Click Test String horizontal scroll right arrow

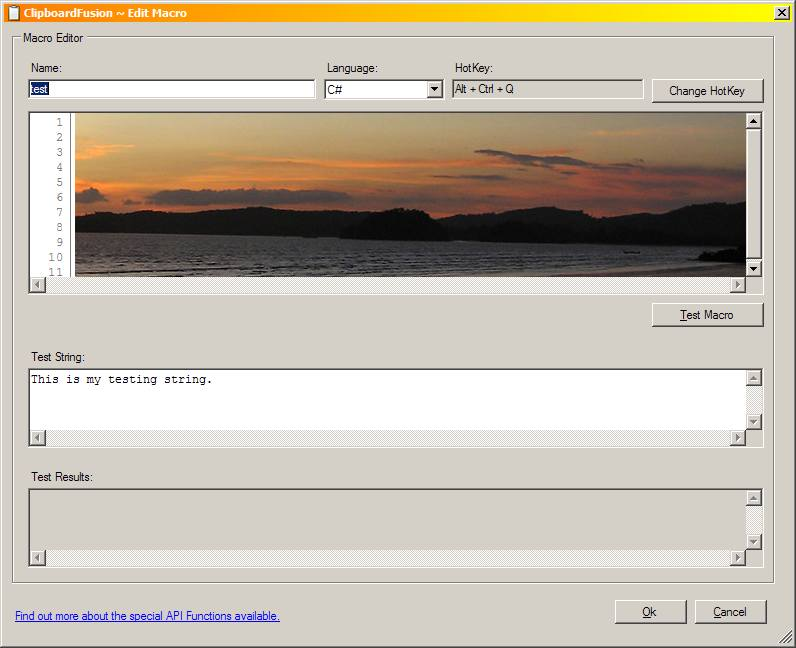point(738,438)
